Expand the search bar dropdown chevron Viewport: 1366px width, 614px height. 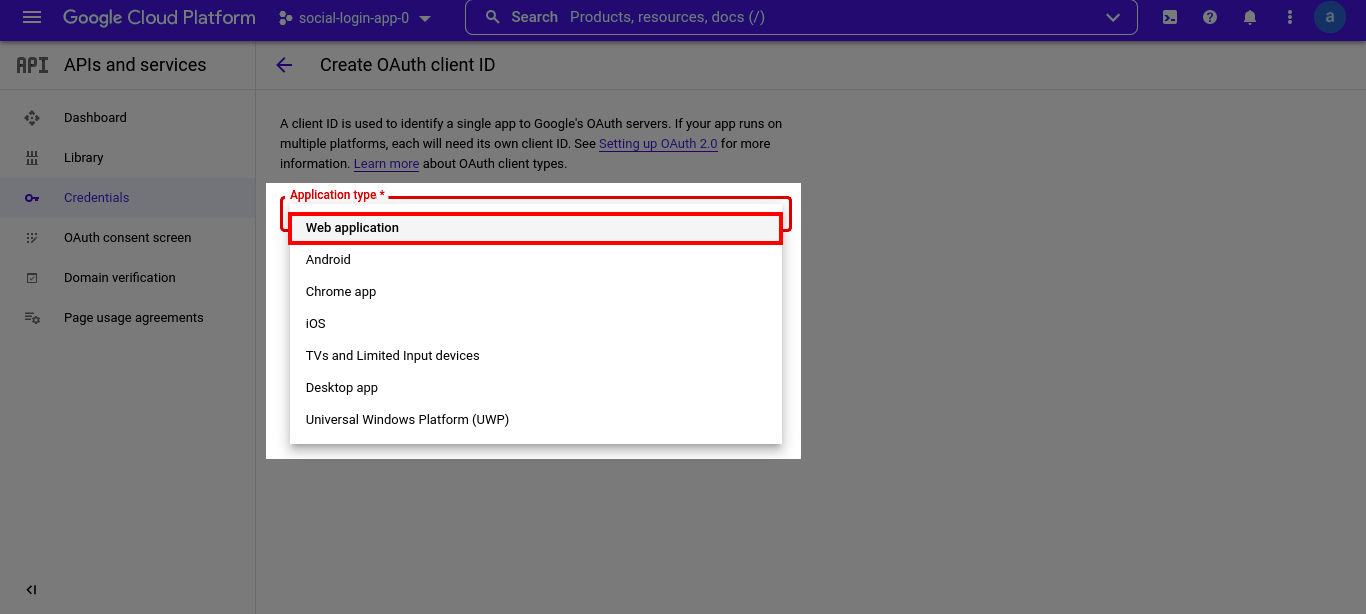point(1113,18)
